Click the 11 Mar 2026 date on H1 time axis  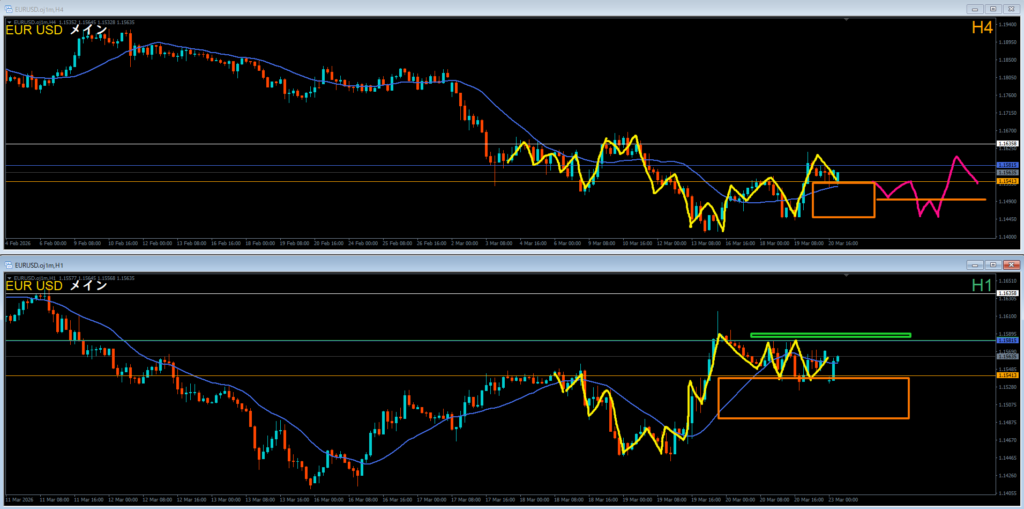(x=18, y=499)
